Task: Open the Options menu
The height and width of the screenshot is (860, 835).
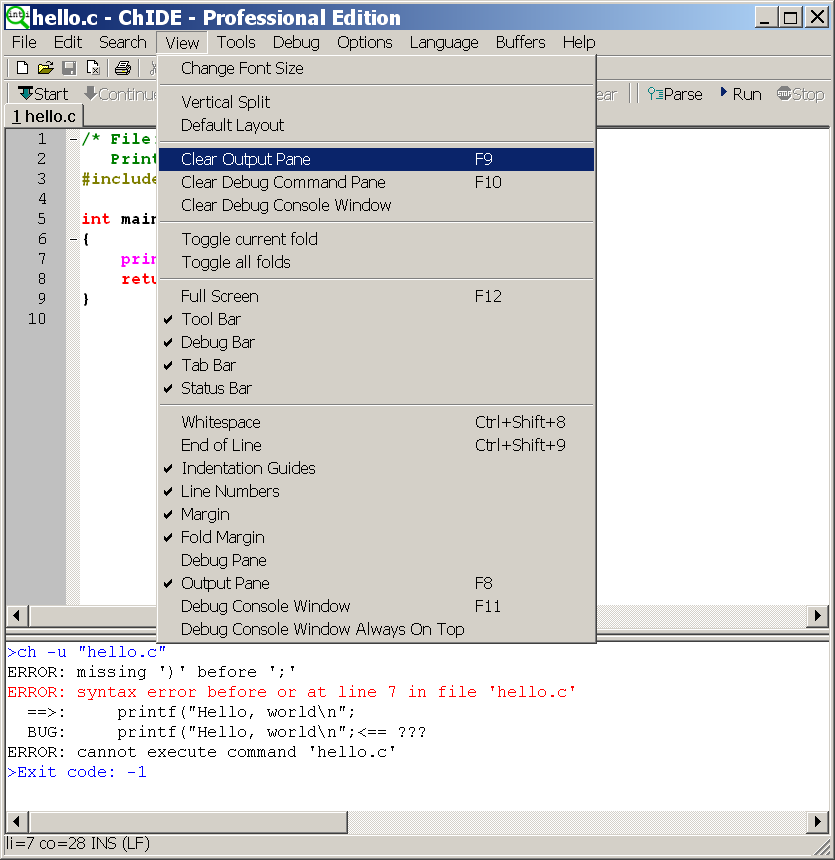Action: (365, 42)
